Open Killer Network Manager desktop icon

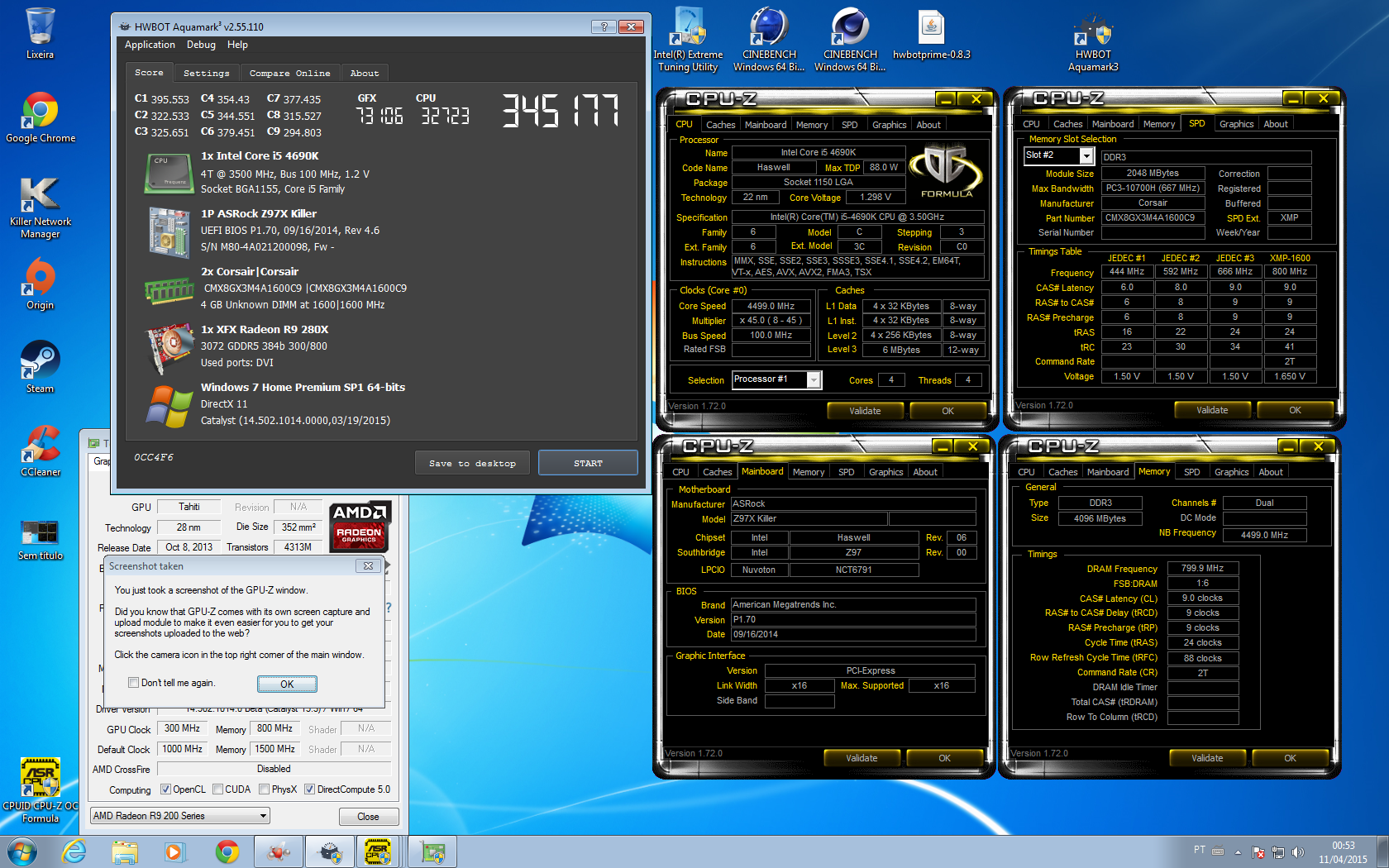click(40, 208)
